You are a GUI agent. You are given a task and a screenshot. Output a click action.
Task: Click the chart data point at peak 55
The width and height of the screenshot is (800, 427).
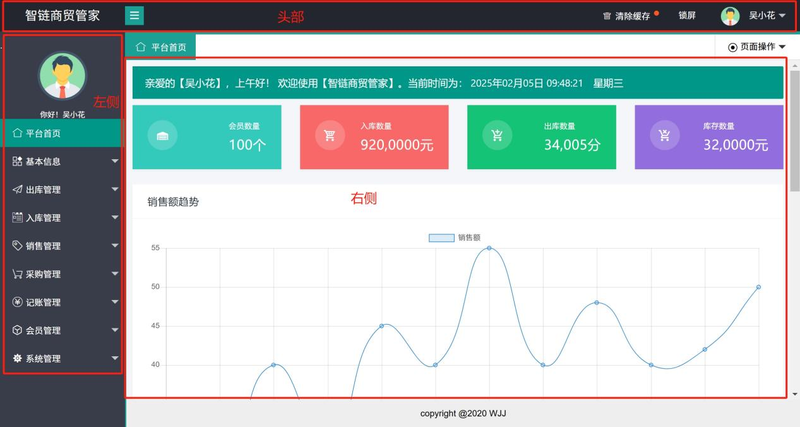pyautogui.click(x=489, y=248)
